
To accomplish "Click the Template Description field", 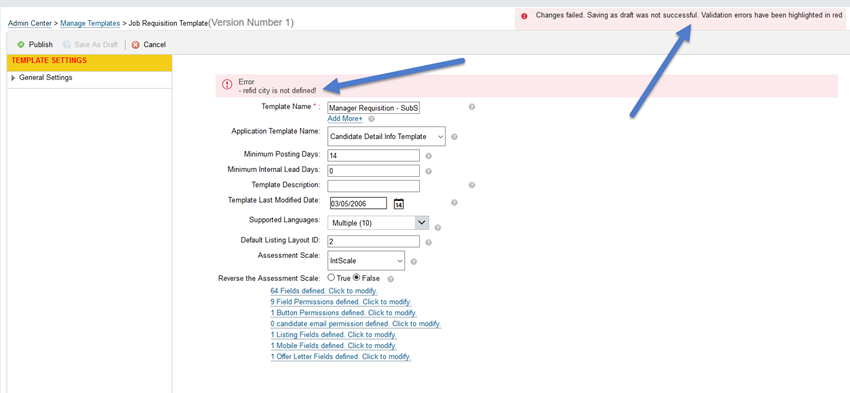I will click(374, 186).
